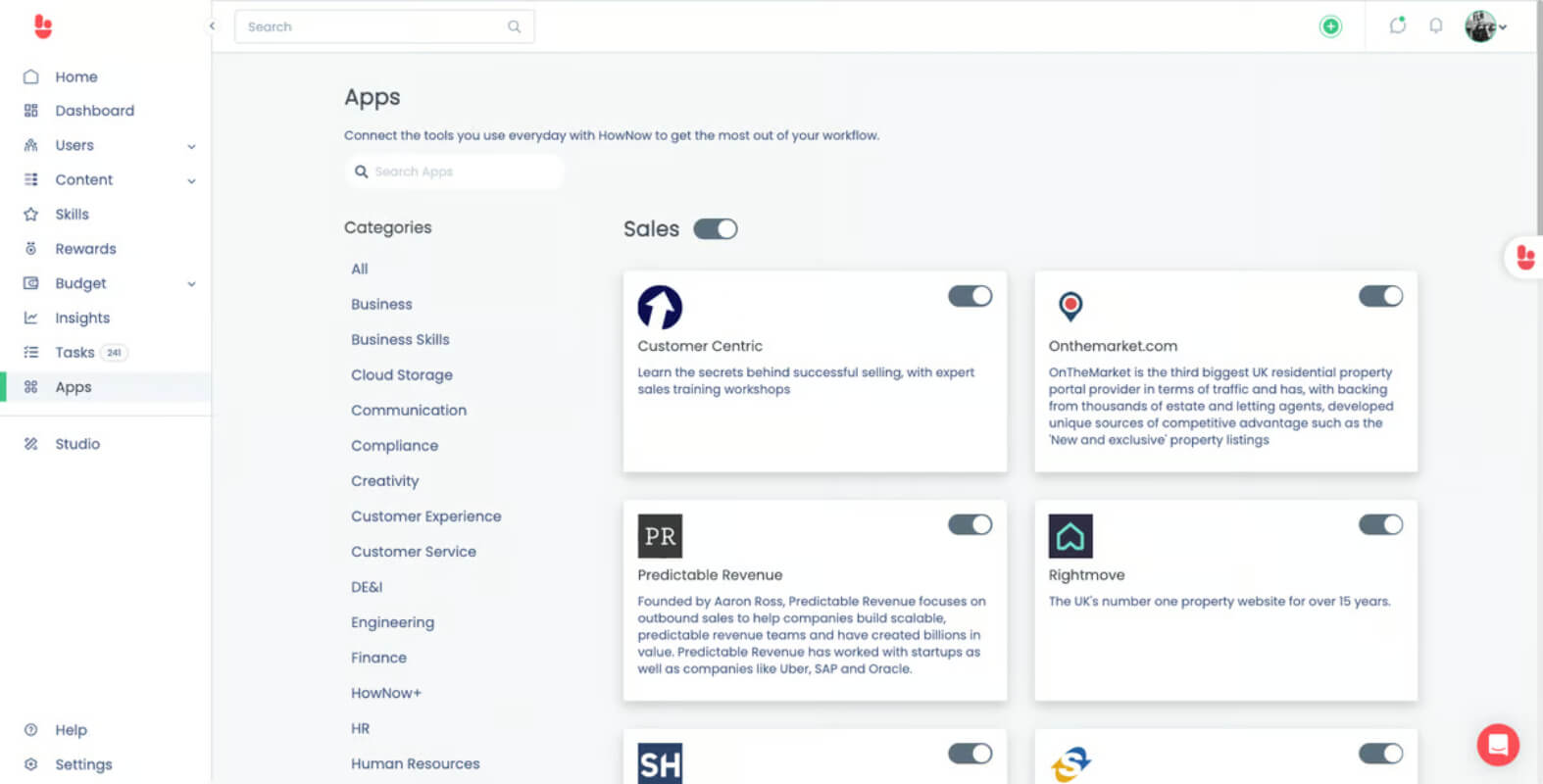The image size is (1543, 784).
Task: Click the Skills star icon
Action: [x=31, y=214]
